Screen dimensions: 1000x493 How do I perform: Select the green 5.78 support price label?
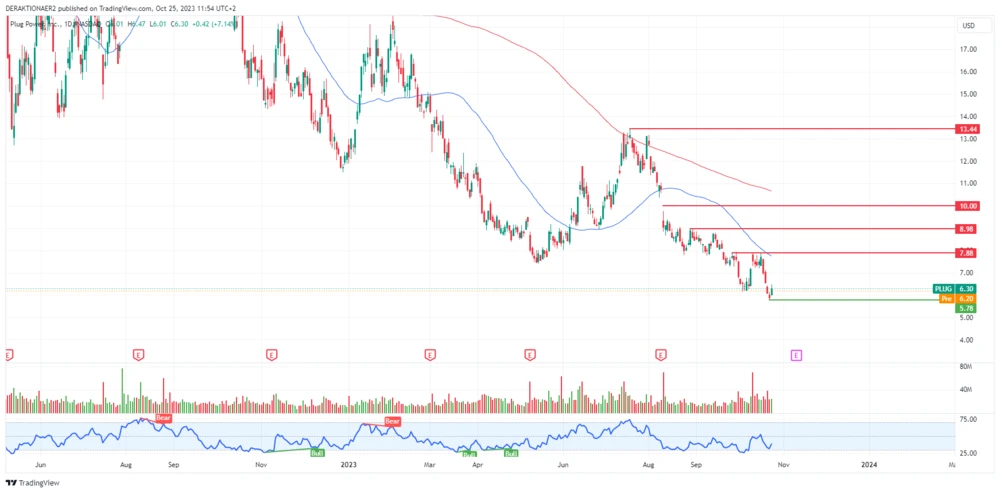pyautogui.click(x=966, y=308)
